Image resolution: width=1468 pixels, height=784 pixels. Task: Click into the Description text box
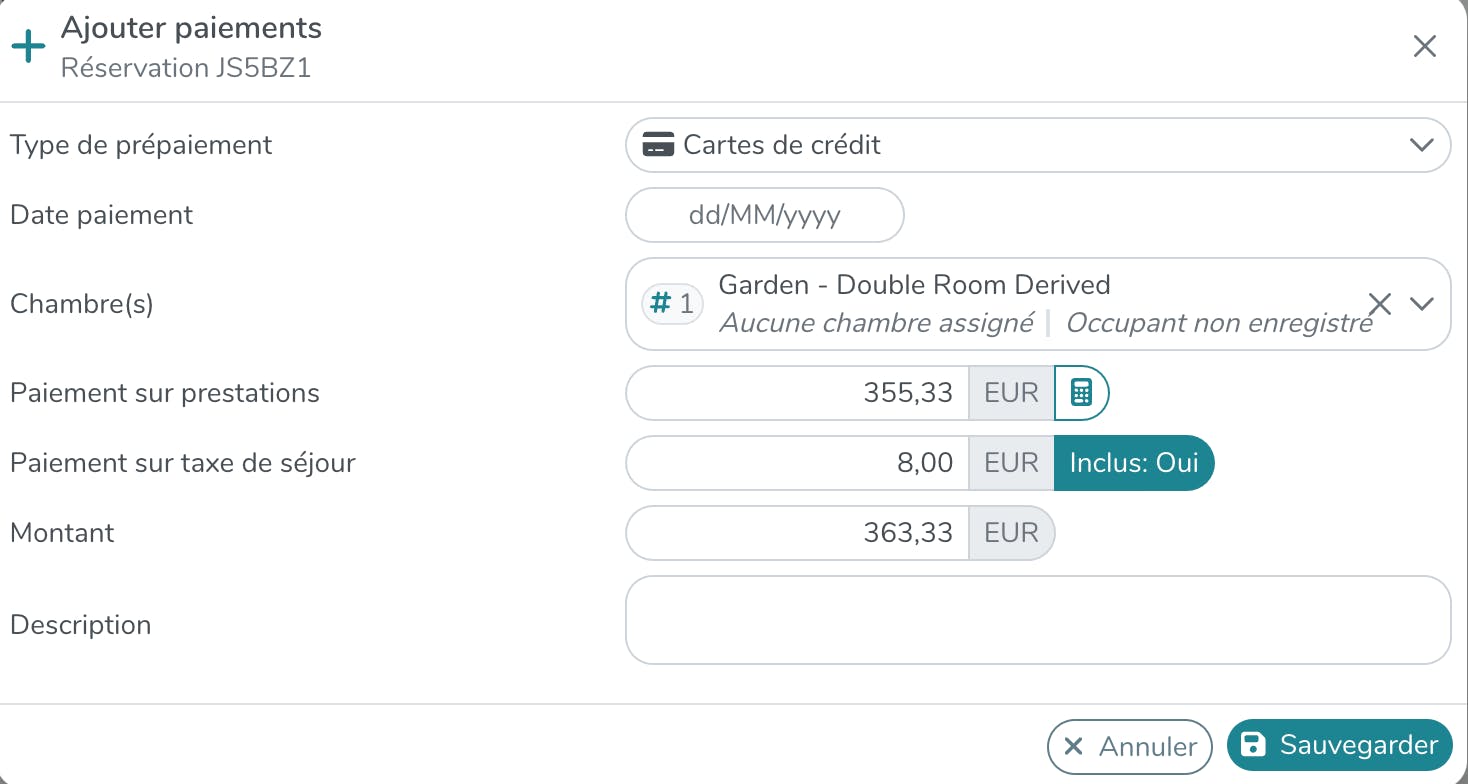(1037, 620)
